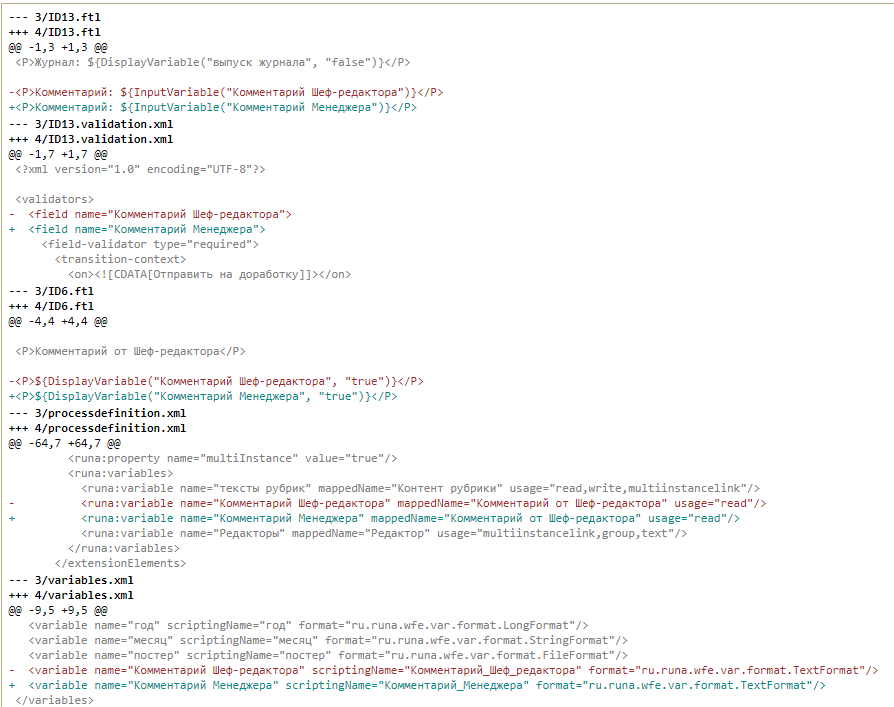
Task: Click hunk marker '@@ -1,3 +1,3 @@'
Action: pyautogui.click(x=58, y=47)
